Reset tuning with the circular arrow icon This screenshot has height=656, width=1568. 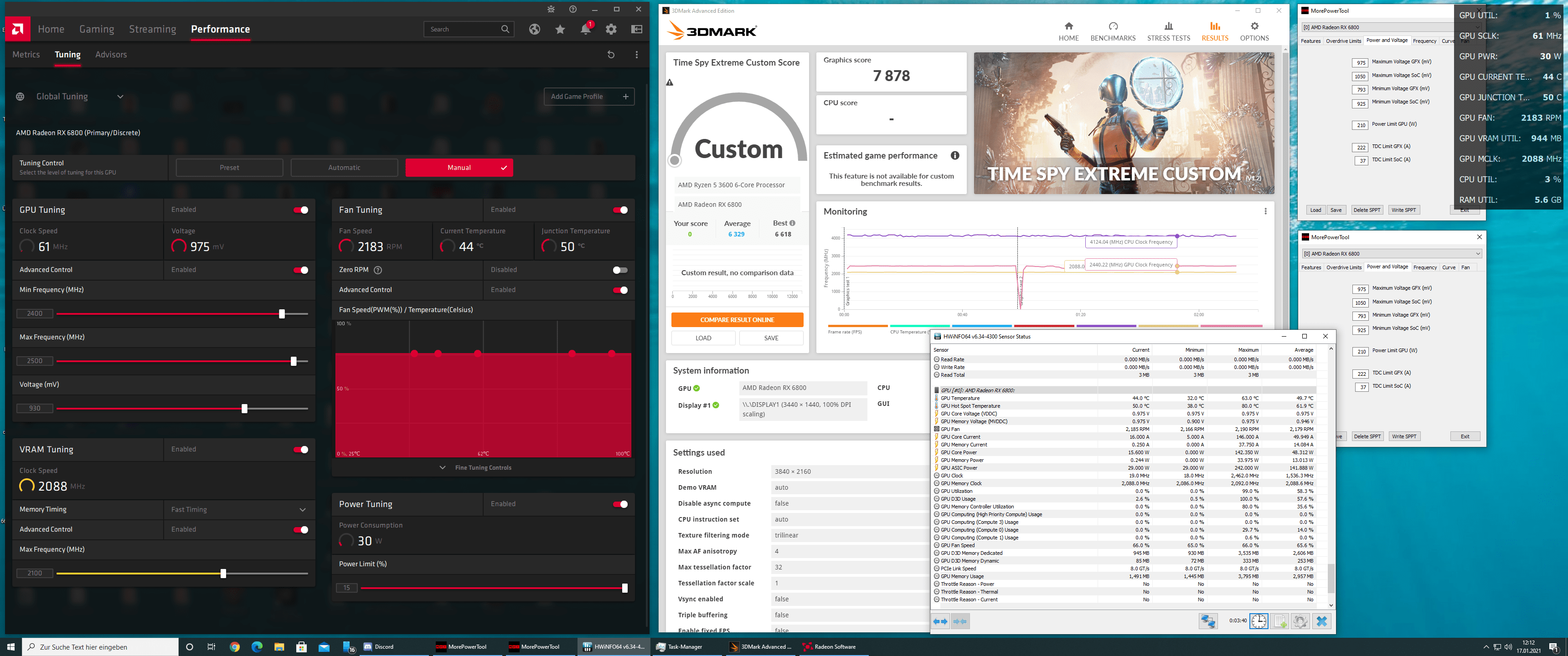(611, 55)
